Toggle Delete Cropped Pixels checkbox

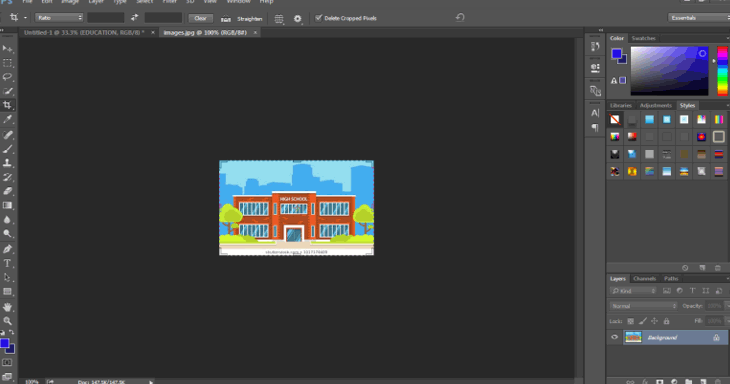pyautogui.click(x=318, y=18)
